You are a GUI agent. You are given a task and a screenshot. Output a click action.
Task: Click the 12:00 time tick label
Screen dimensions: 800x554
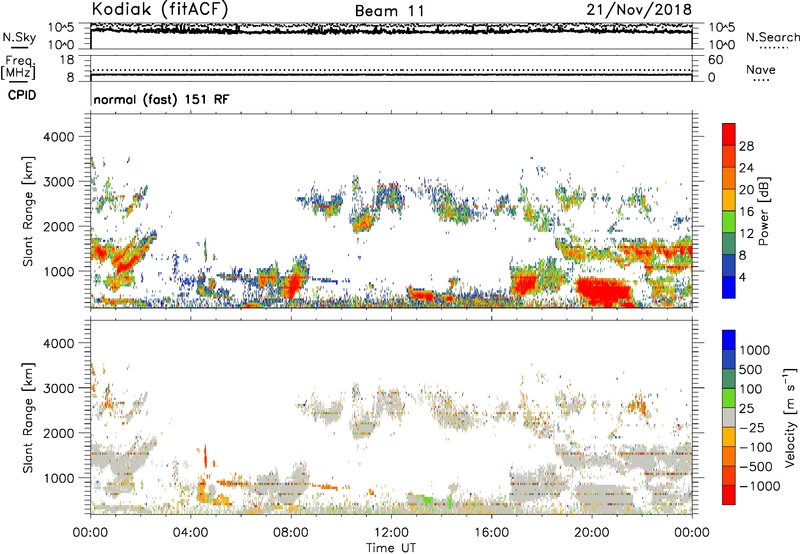(391, 533)
